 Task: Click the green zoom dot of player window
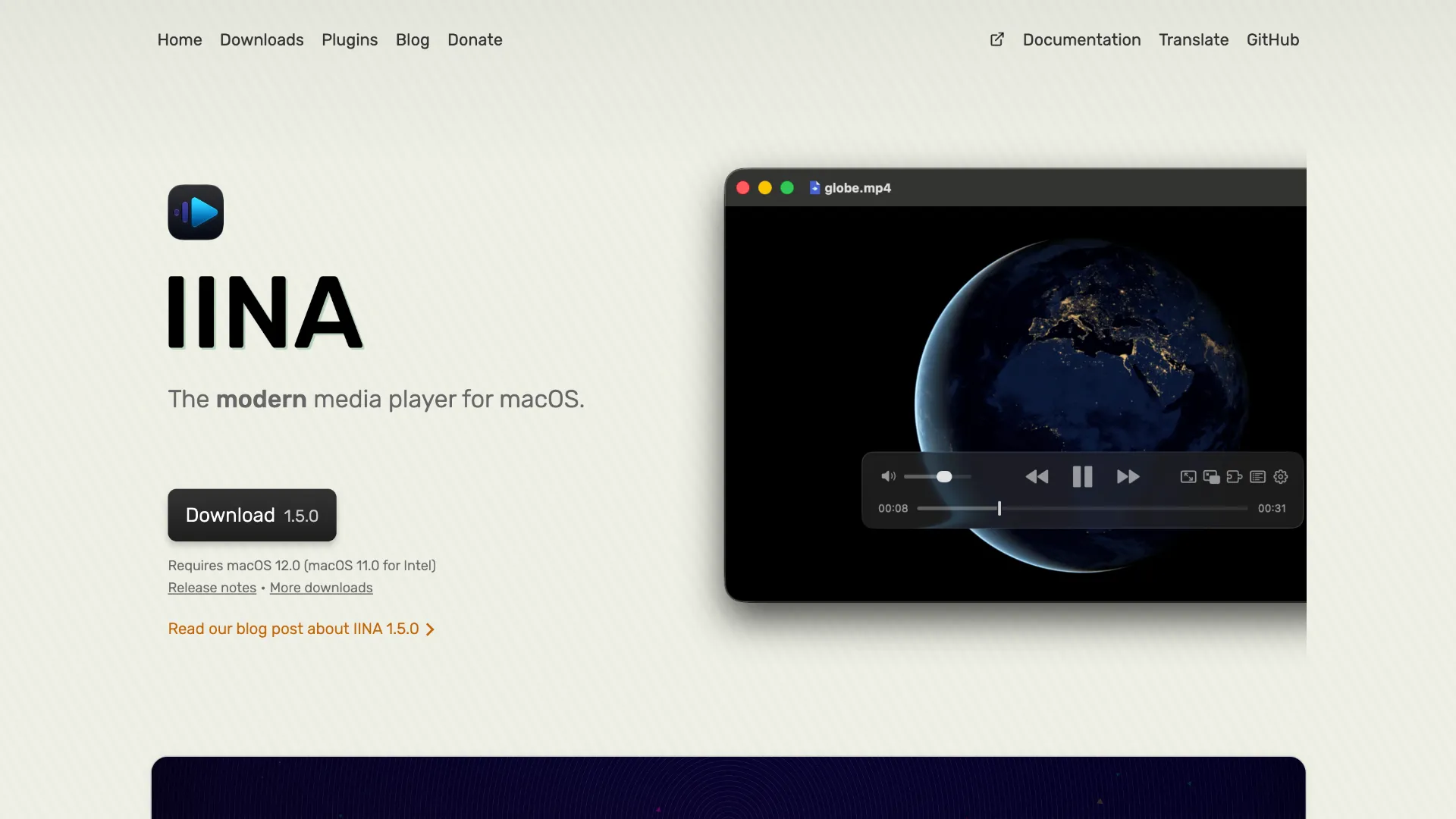click(787, 187)
